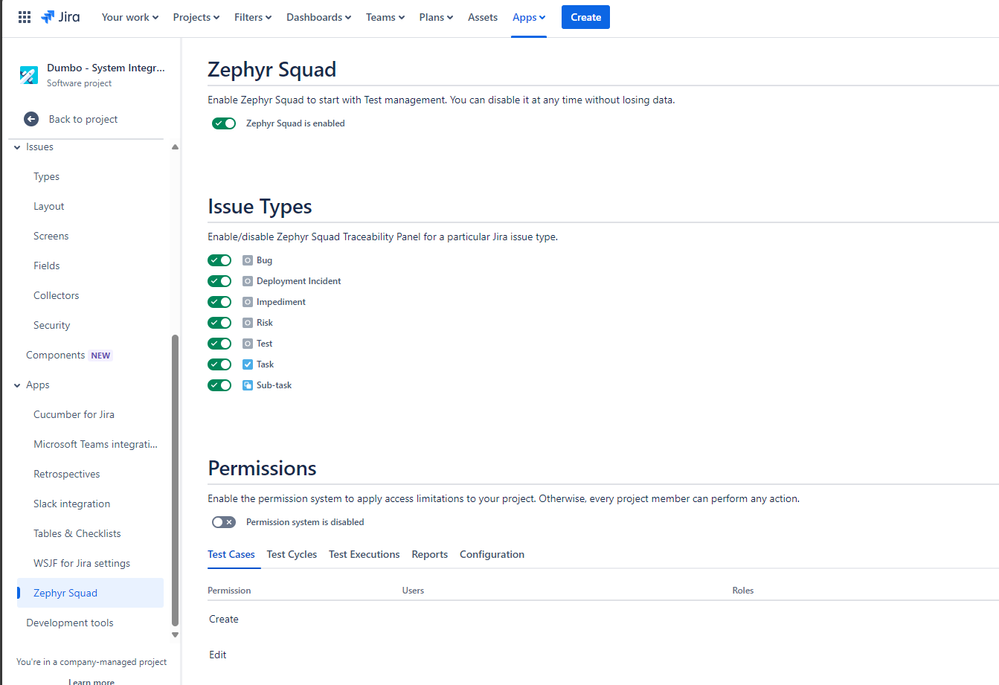Click the Back to project arrow icon
Screen dimensions: 999x685
pyautogui.click(x=31, y=119)
